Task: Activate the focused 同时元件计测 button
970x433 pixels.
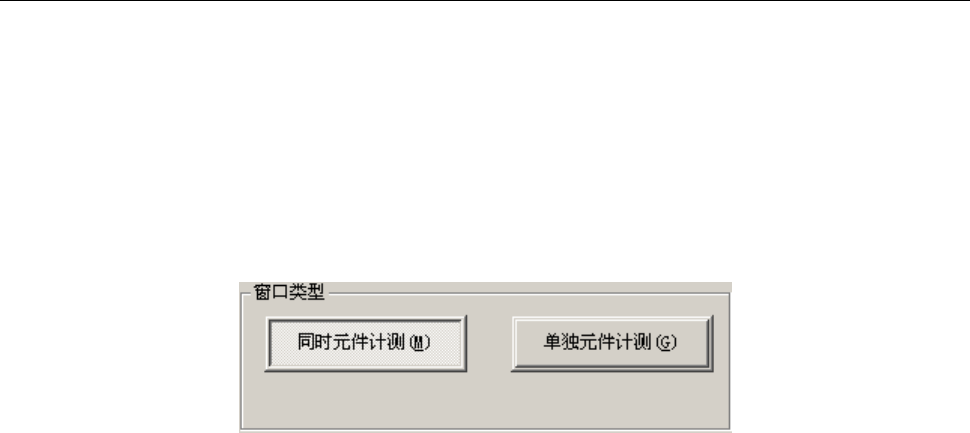Action: tap(366, 343)
